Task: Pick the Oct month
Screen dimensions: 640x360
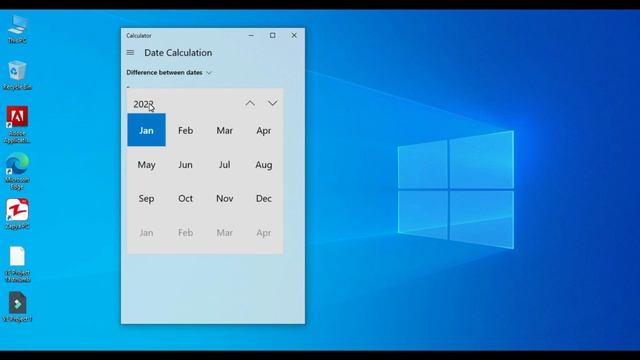Action: pyautogui.click(x=185, y=198)
